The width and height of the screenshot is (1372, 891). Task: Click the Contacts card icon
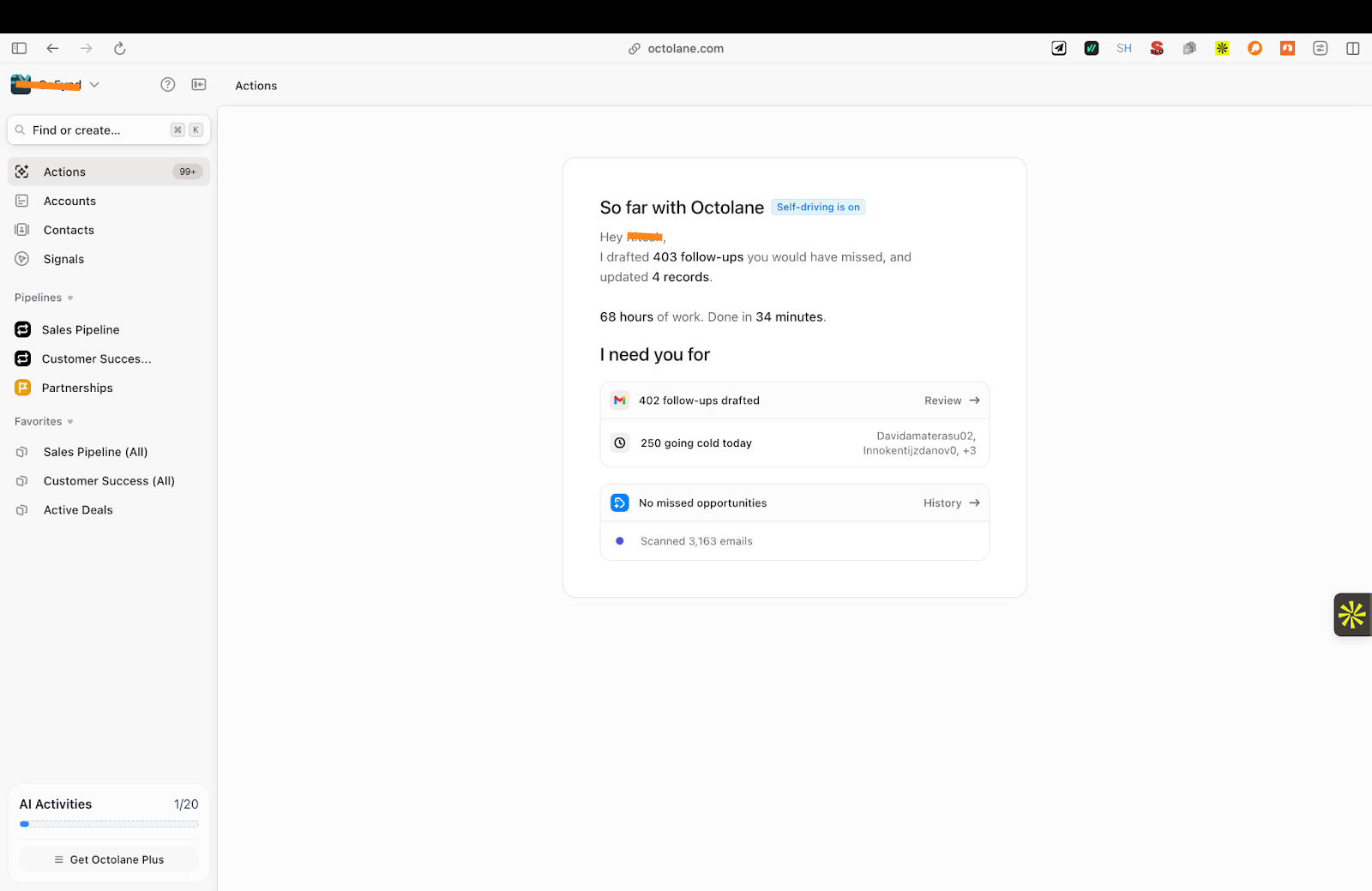tap(22, 230)
